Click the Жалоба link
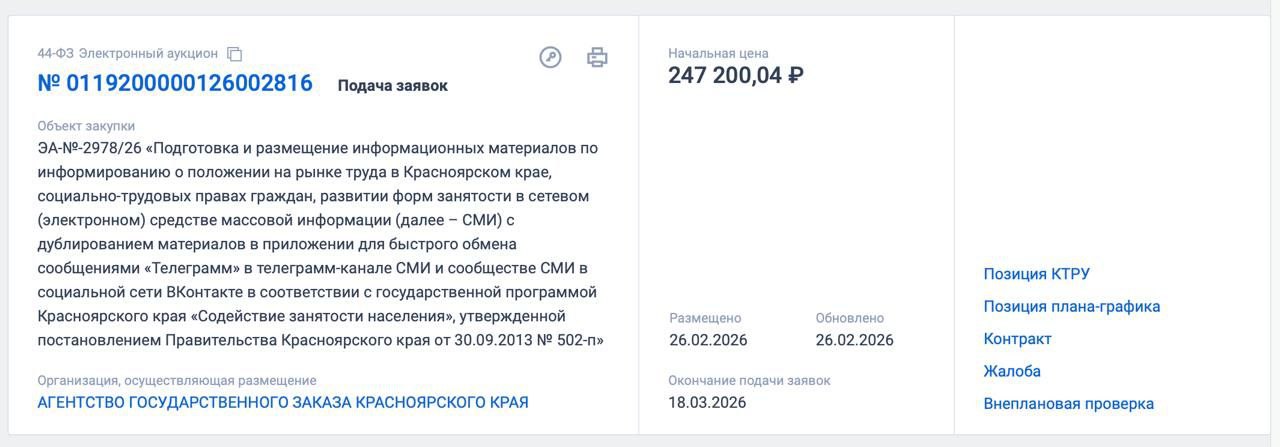 (x=1012, y=371)
